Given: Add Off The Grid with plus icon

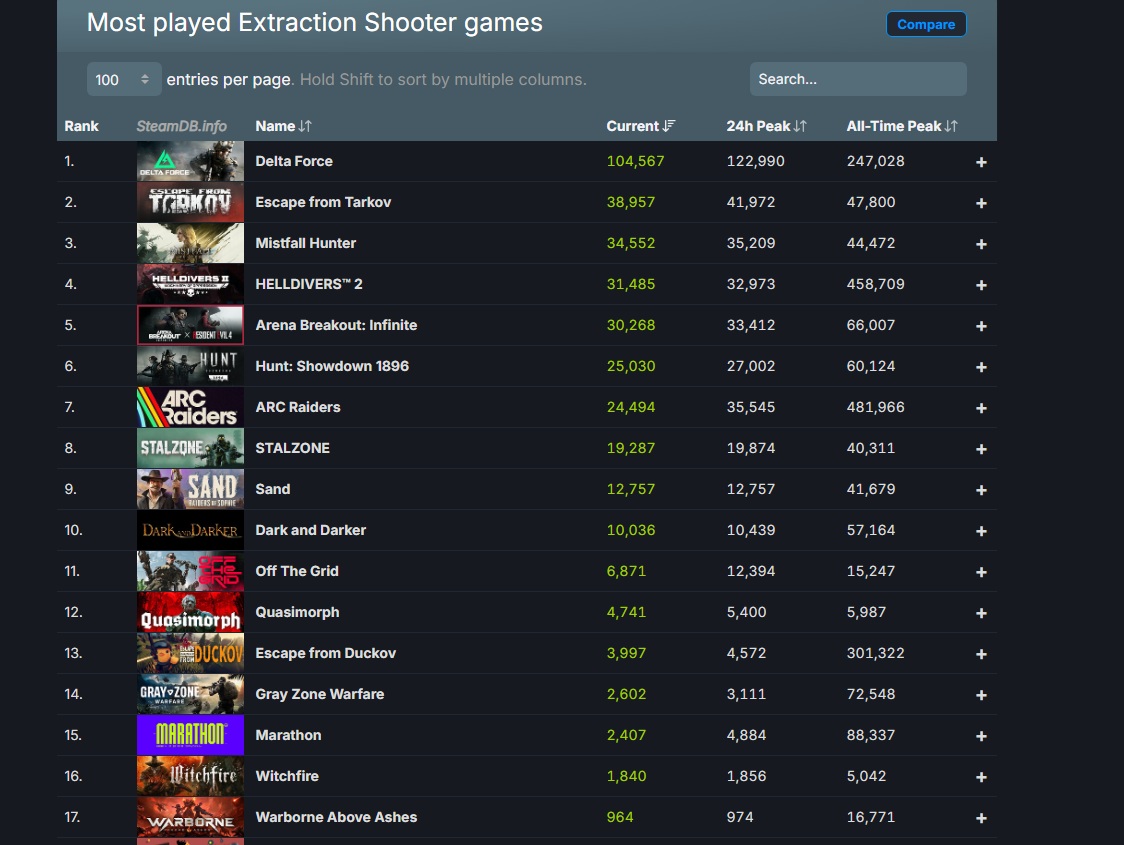Looking at the screenshot, I should (x=981, y=572).
